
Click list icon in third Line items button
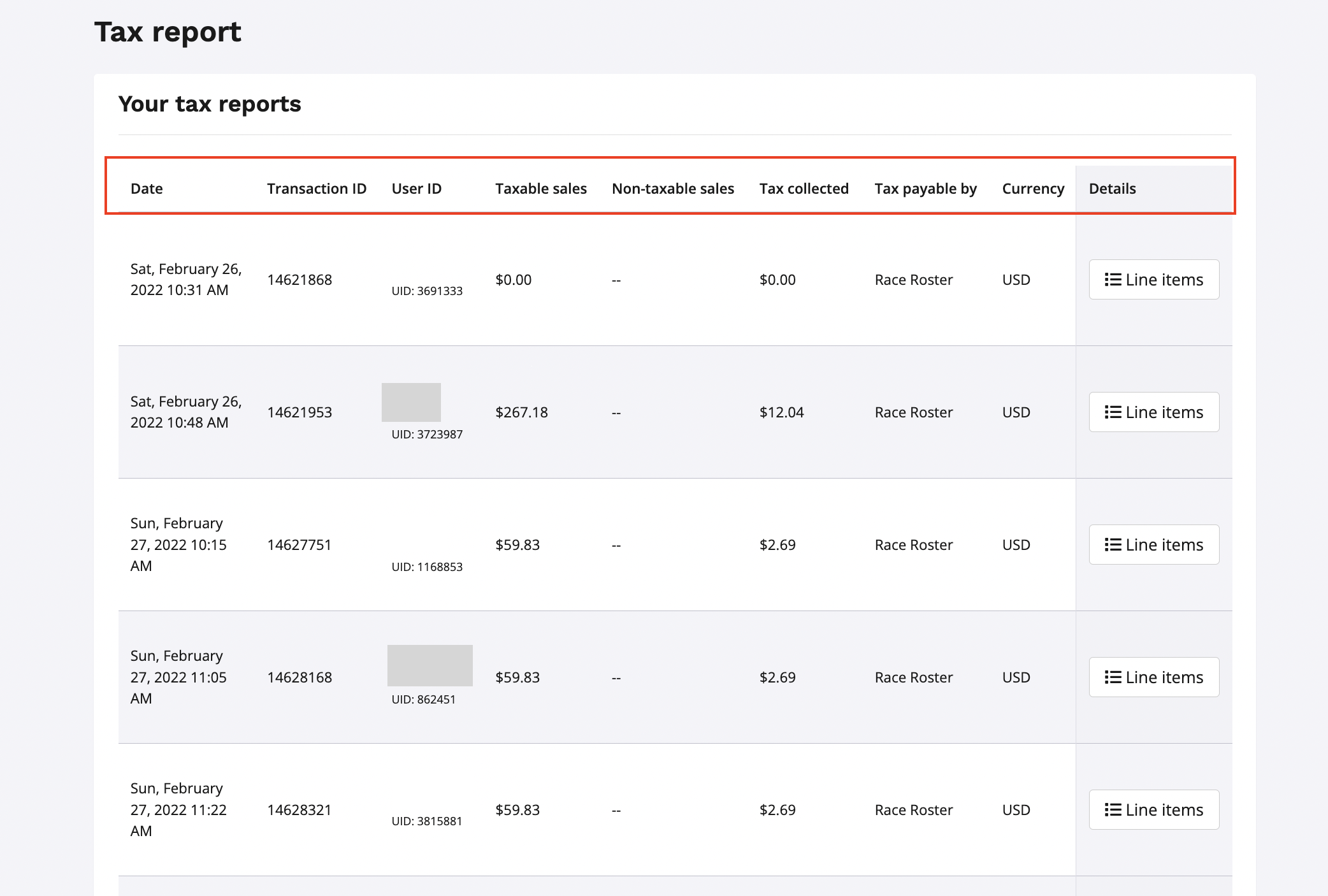click(1113, 545)
